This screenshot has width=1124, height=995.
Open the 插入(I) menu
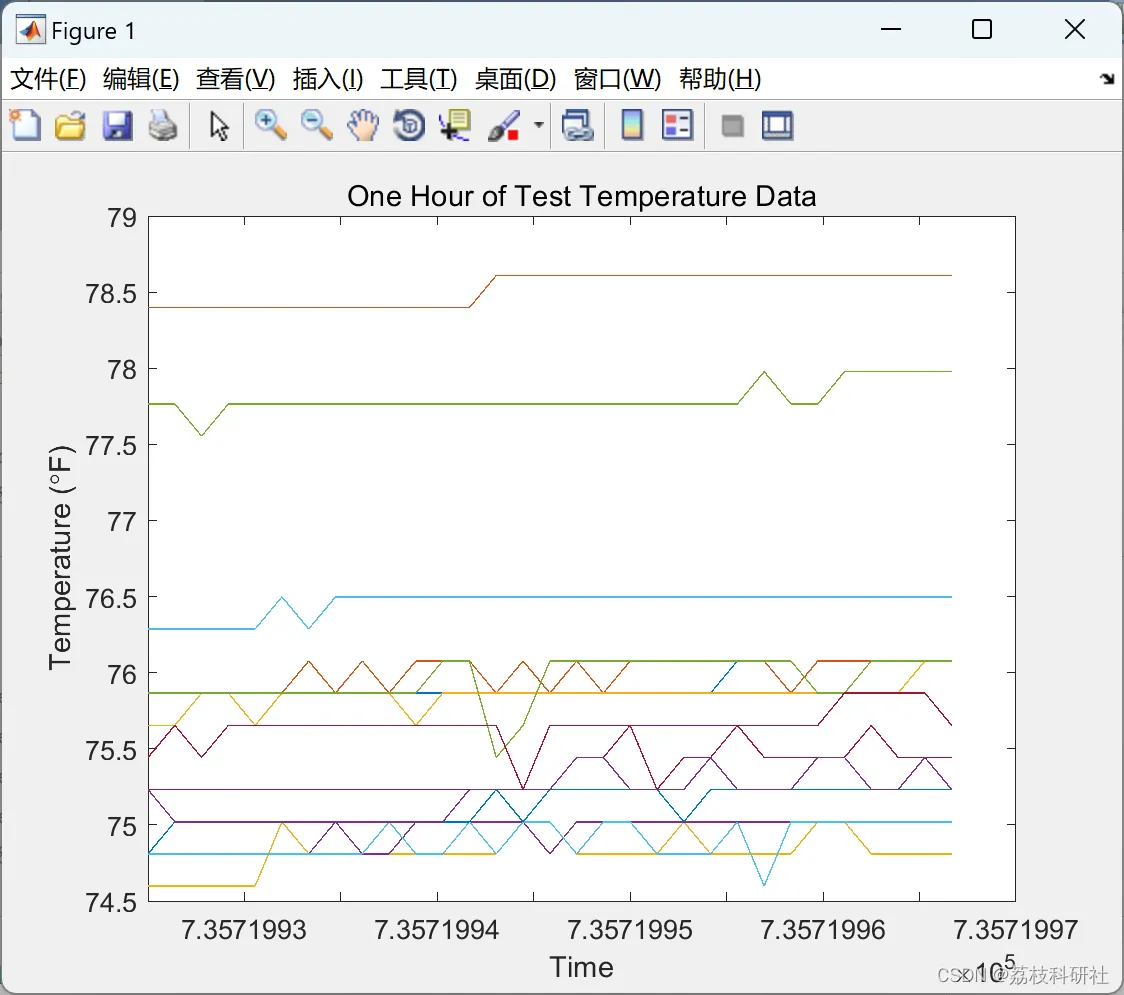click(328, 79)
